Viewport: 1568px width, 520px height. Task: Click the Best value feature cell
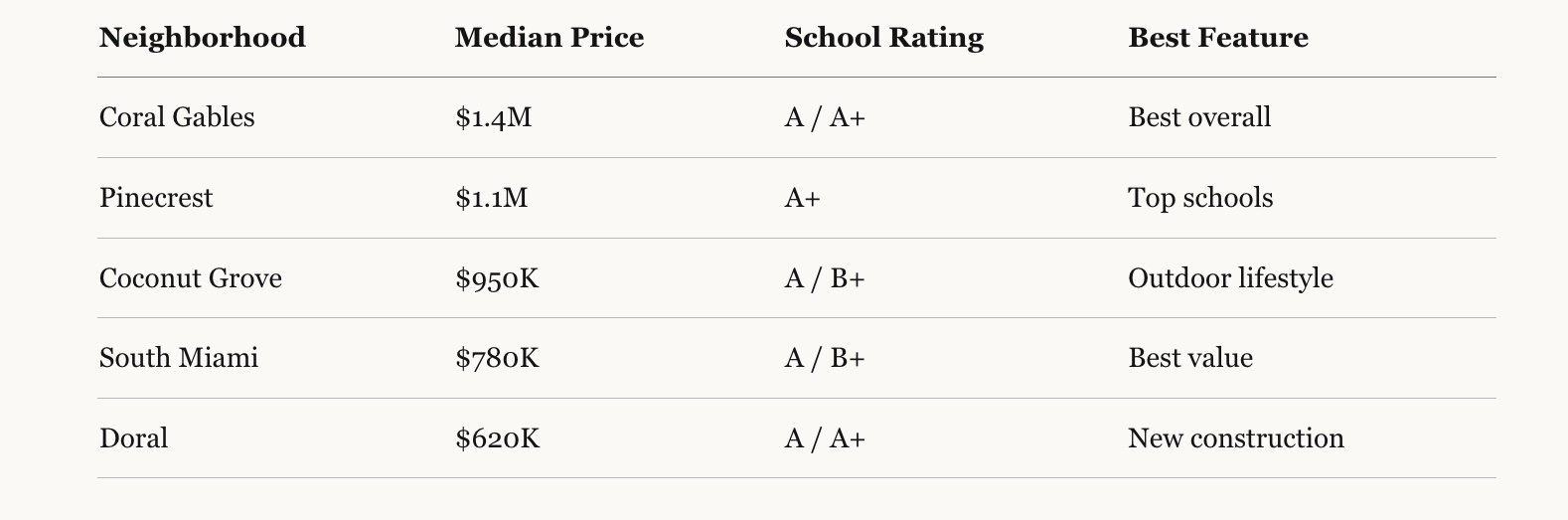tap(1190, 358)
